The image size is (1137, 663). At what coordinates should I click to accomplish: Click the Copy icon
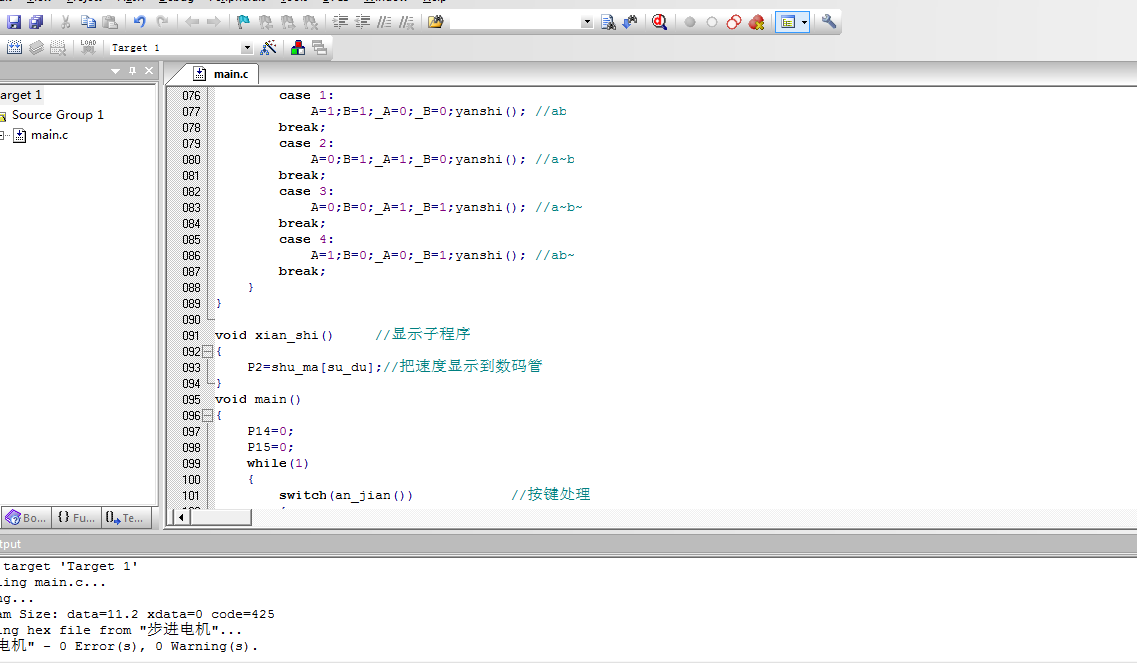point(88,22)
